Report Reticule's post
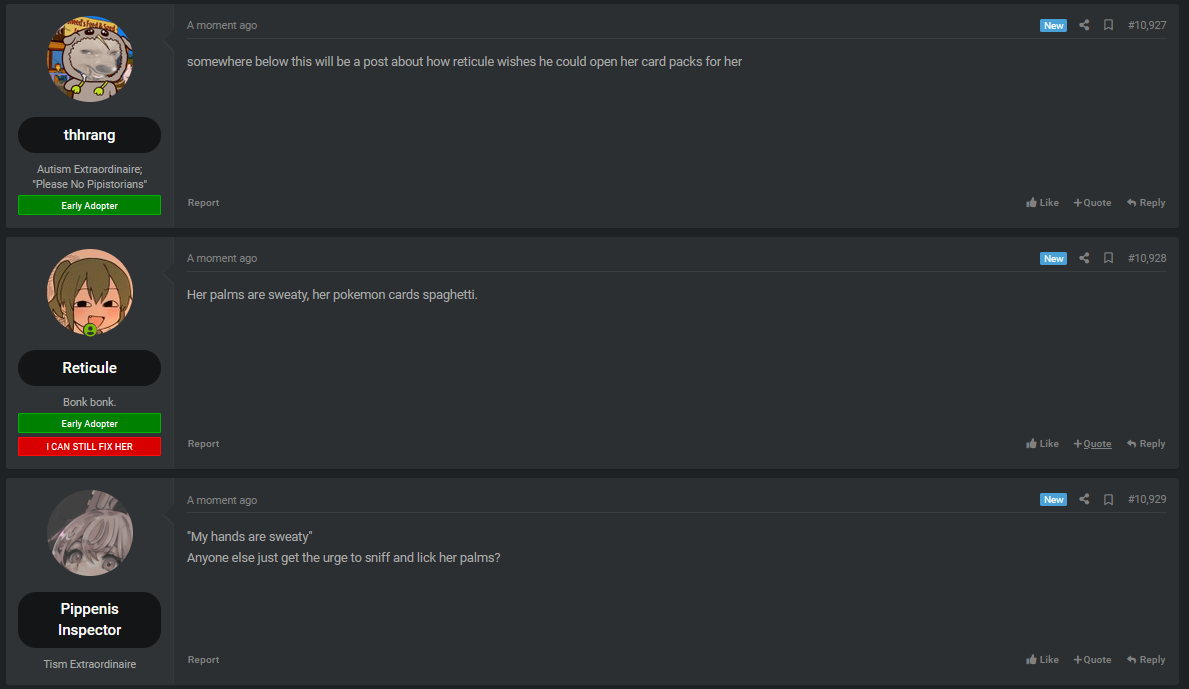The image size is (1189, 689). pyautogui.click(x=203, y=443)
